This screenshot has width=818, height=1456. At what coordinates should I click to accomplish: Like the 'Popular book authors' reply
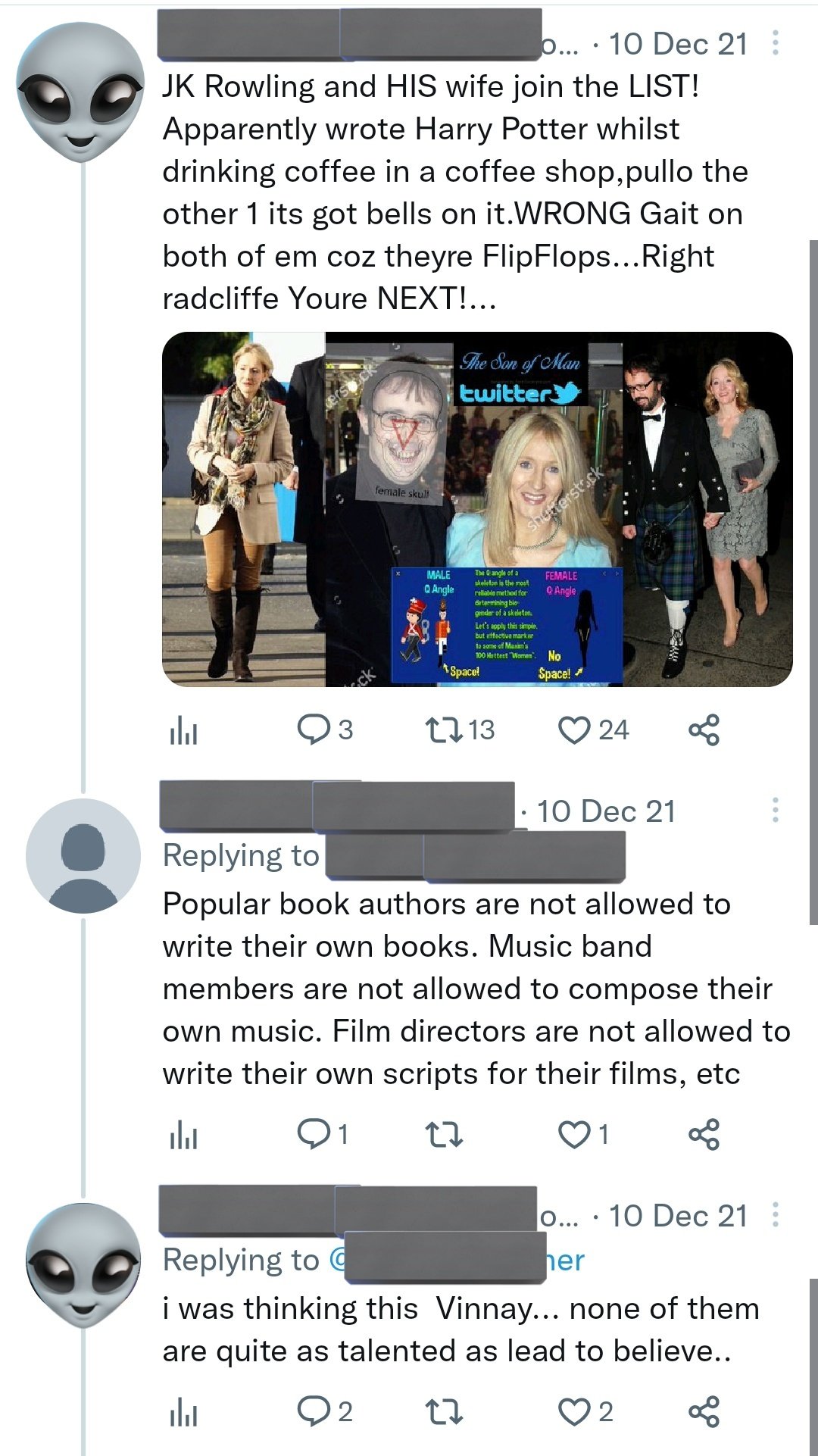click(583, 1135)
